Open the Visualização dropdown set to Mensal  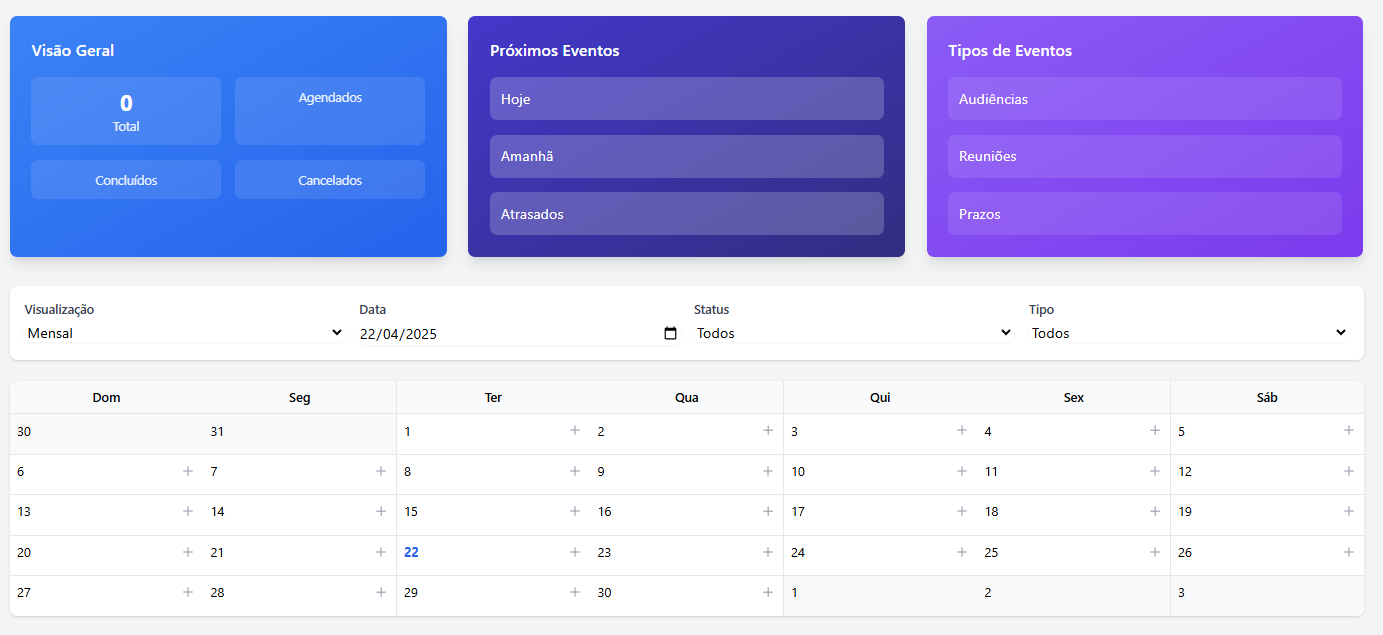point(184,333)
